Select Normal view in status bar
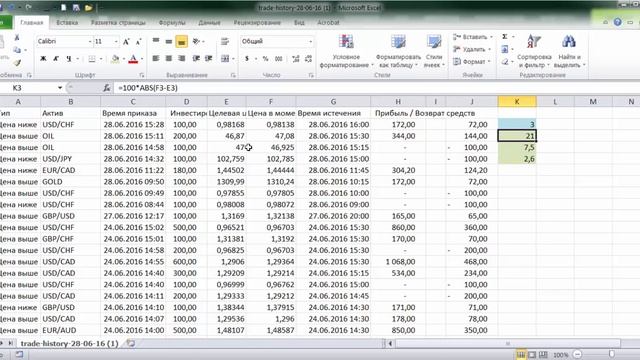 (x=520, y=354)
